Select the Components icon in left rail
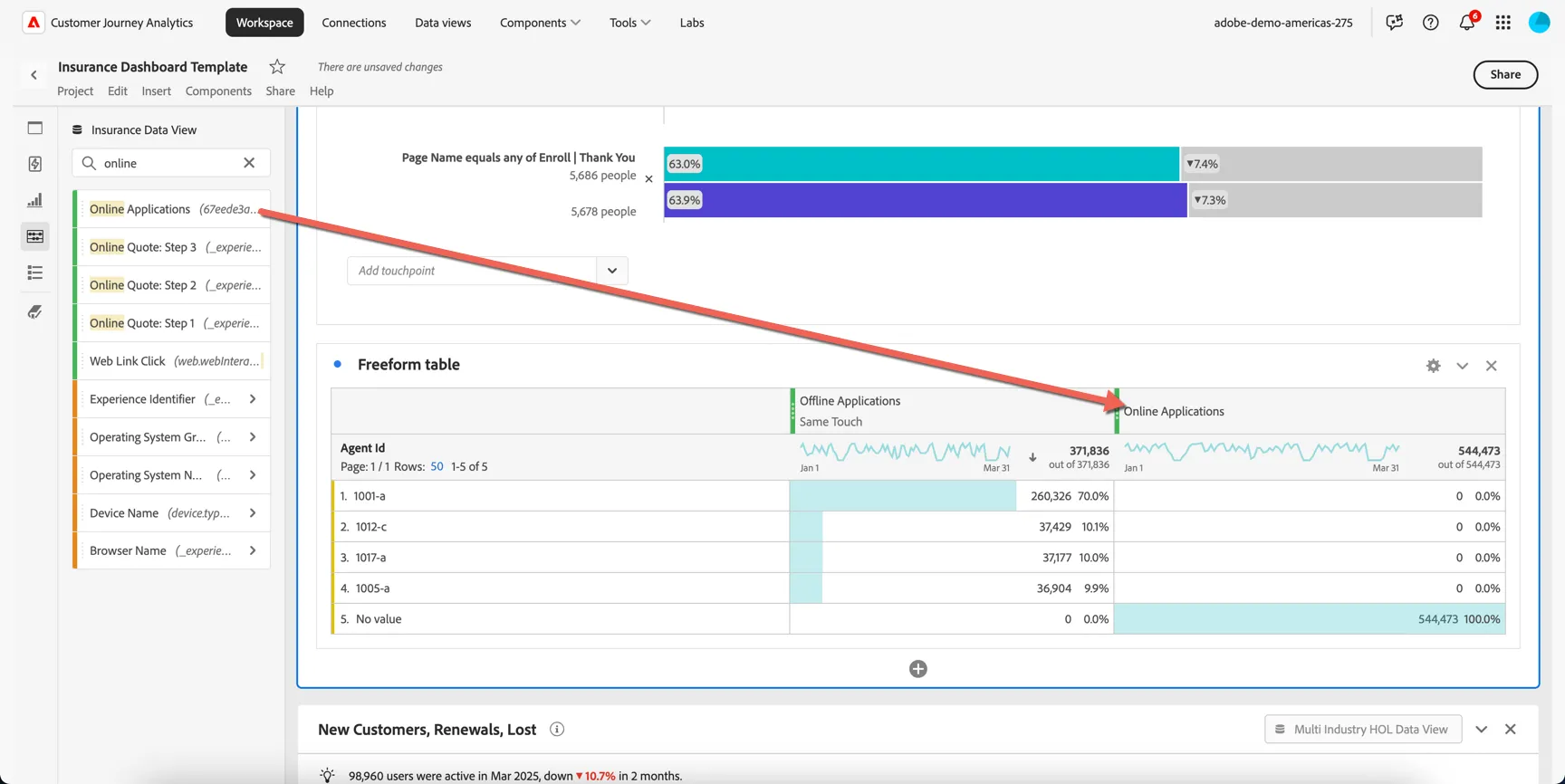The height and width of the screenshot is (784, 1565). [x=35, y=236]
